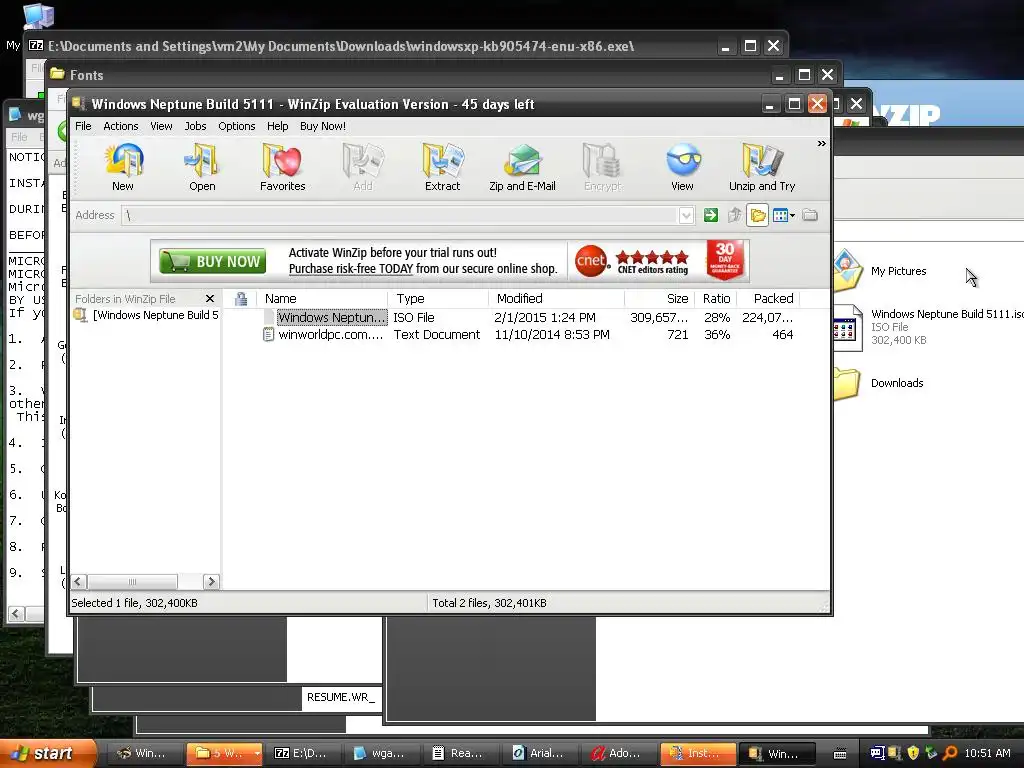The height and width of the screenshot is (768, 1024).
Task: Click the yellow security shield tray icon
Action: [x=913, y=753]
